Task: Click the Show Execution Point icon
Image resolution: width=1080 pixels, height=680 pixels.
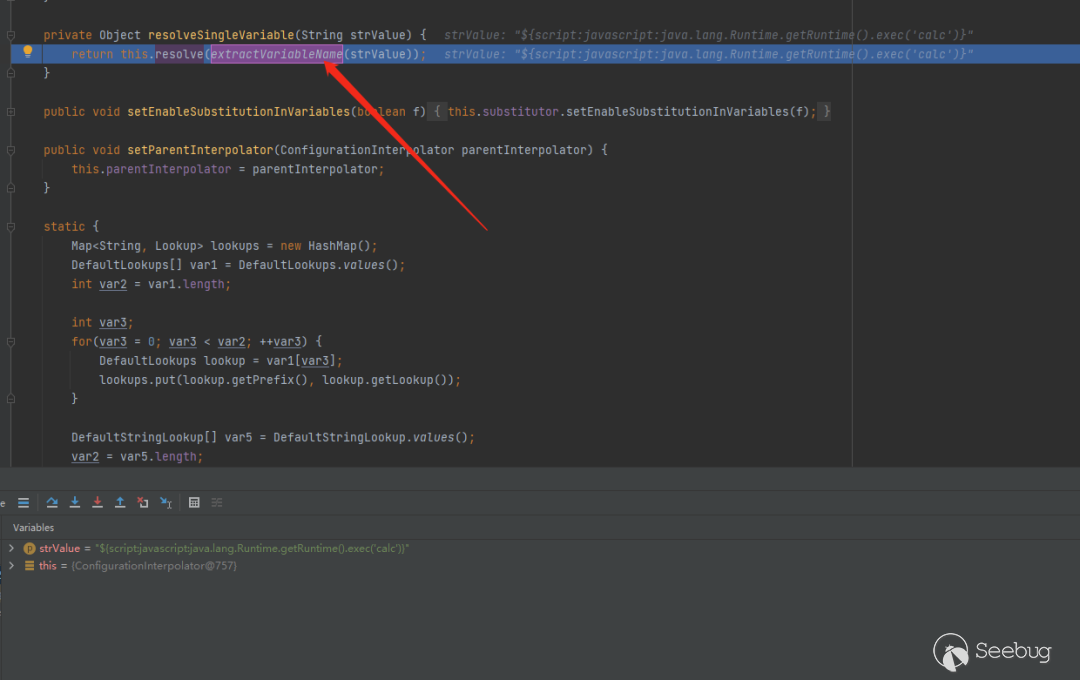Action: coord(23,503)
